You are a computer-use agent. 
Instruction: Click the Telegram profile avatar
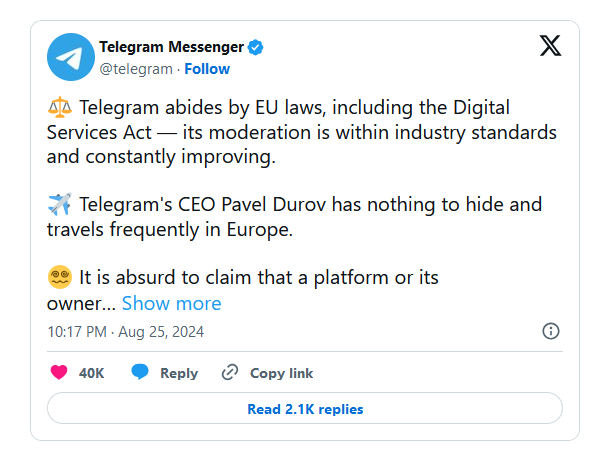(x=70, y=57)
